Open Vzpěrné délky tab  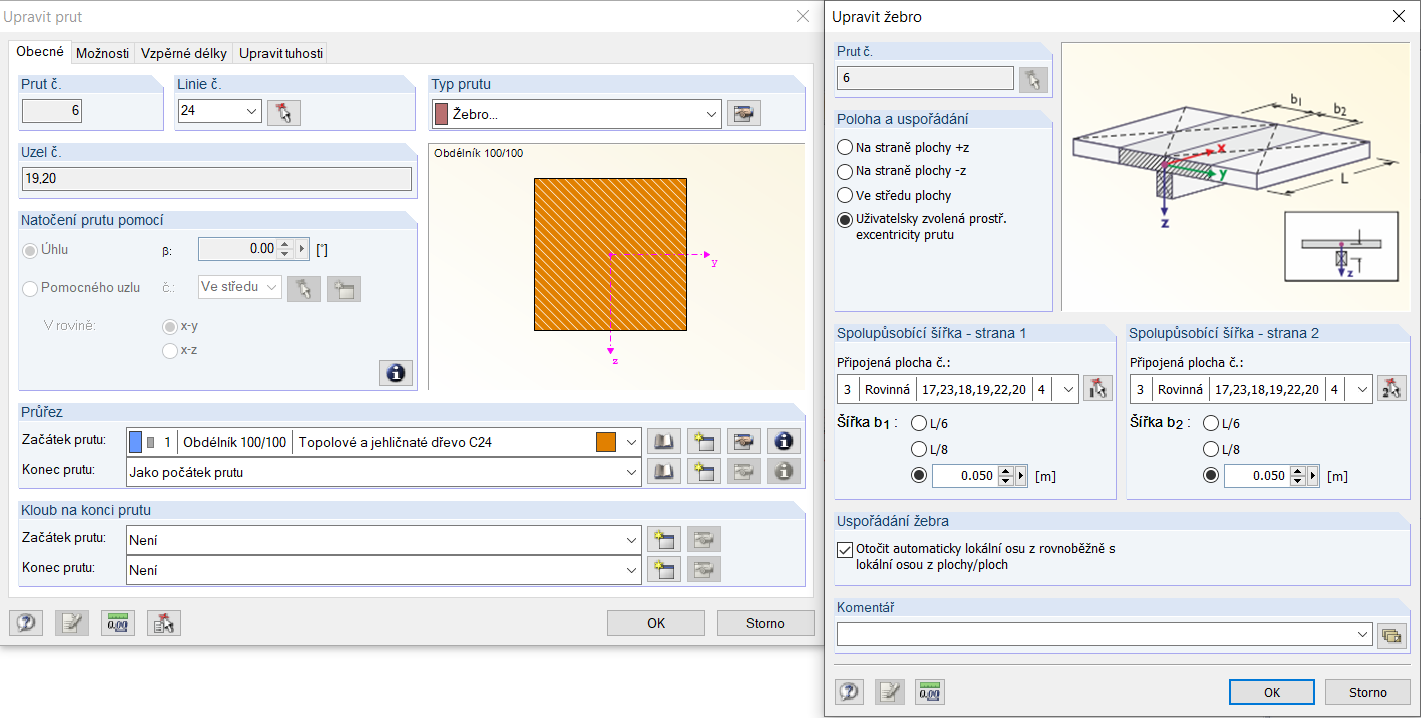point(184,54)
